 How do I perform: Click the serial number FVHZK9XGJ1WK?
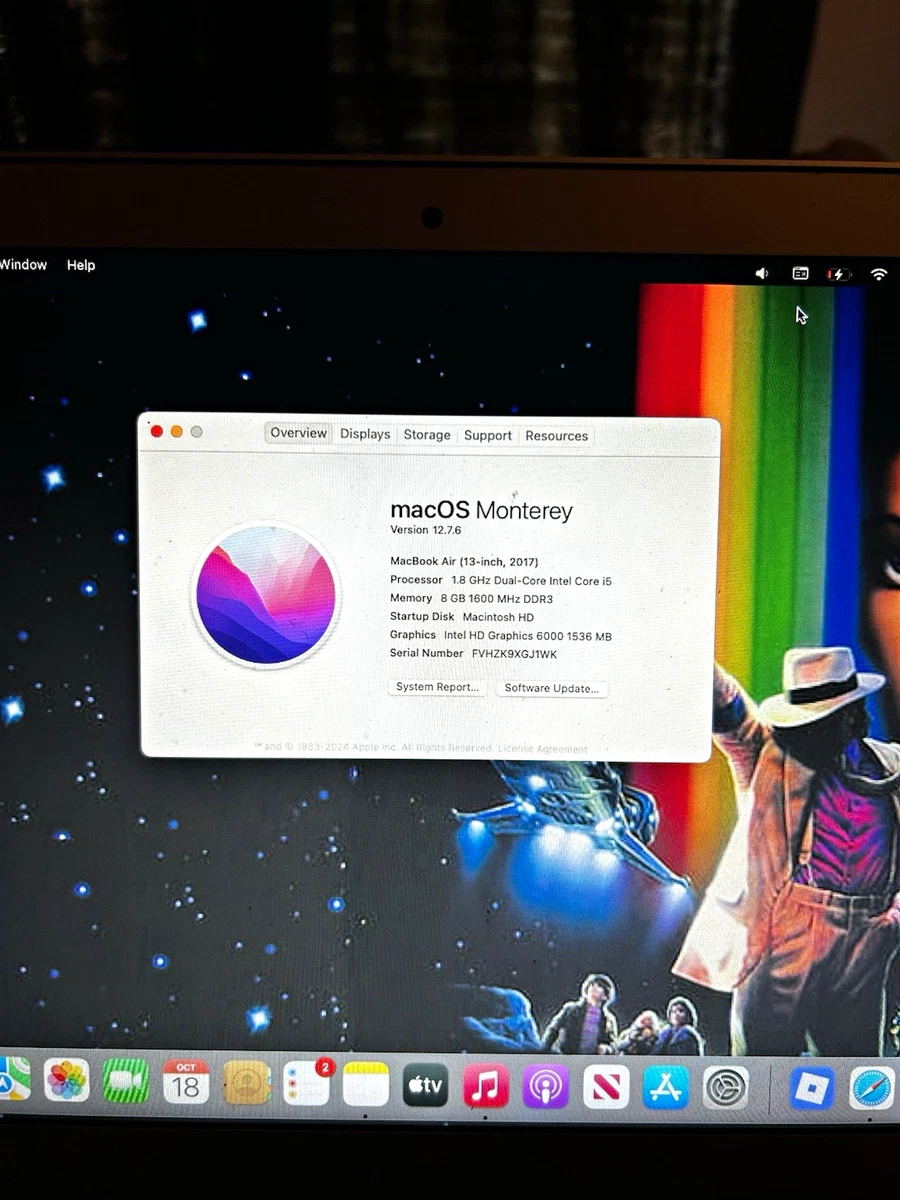514,653
